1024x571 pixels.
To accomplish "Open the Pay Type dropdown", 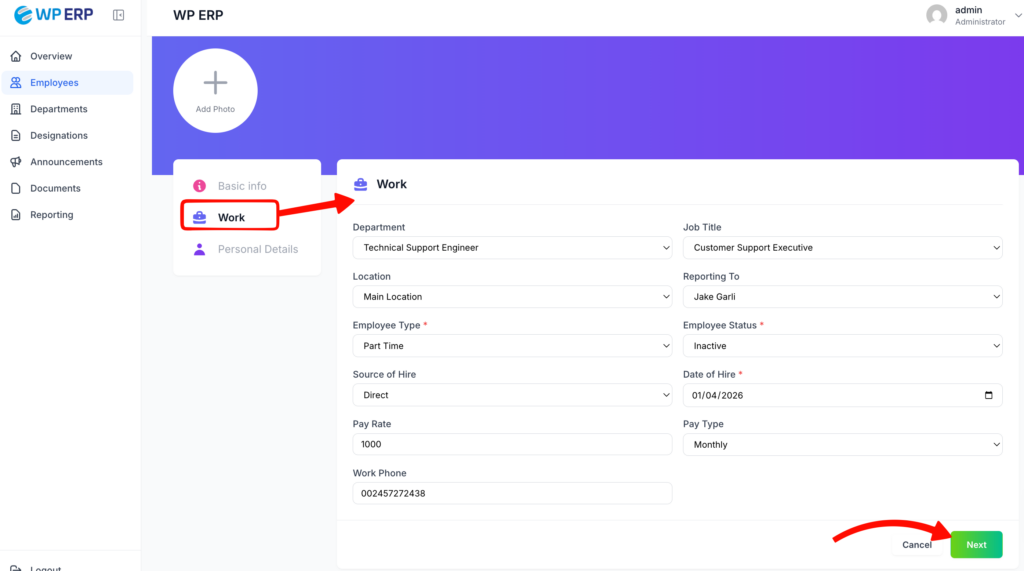I will tap(842, 444).
